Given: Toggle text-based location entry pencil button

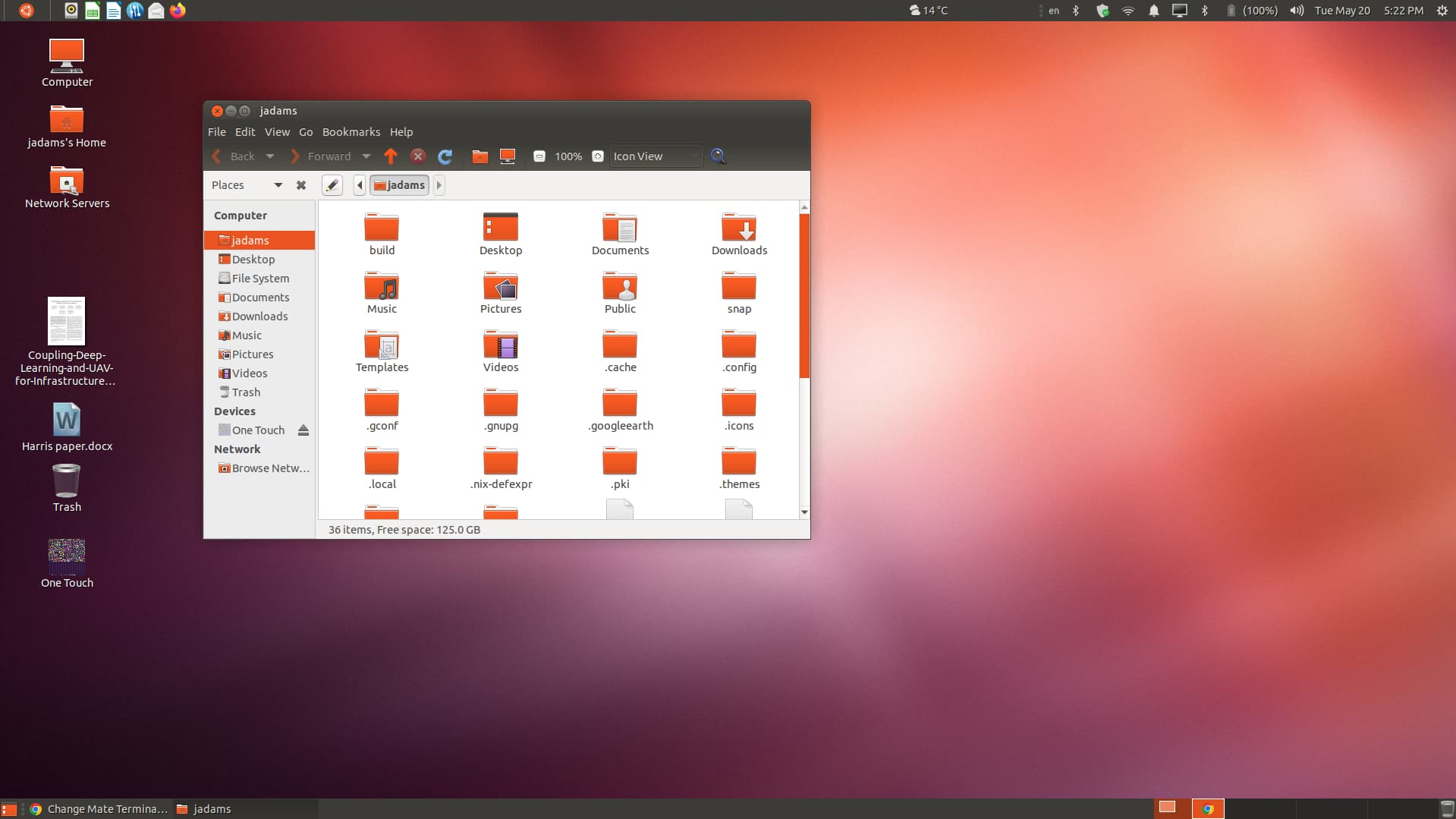Looking at the screenshot, I should (x=332, y=185).
